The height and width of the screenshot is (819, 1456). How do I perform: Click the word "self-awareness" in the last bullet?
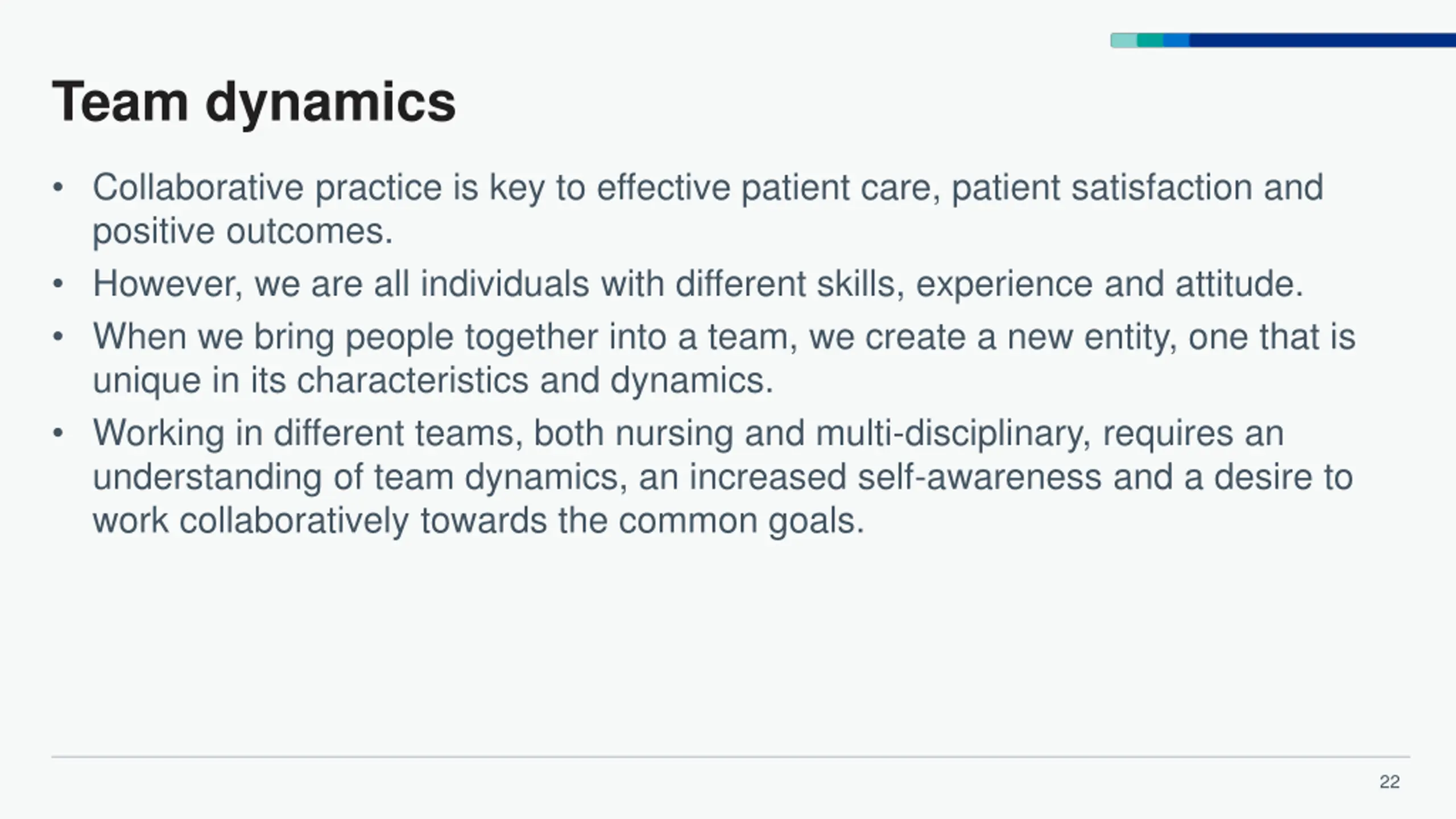(x=980, y=477)
